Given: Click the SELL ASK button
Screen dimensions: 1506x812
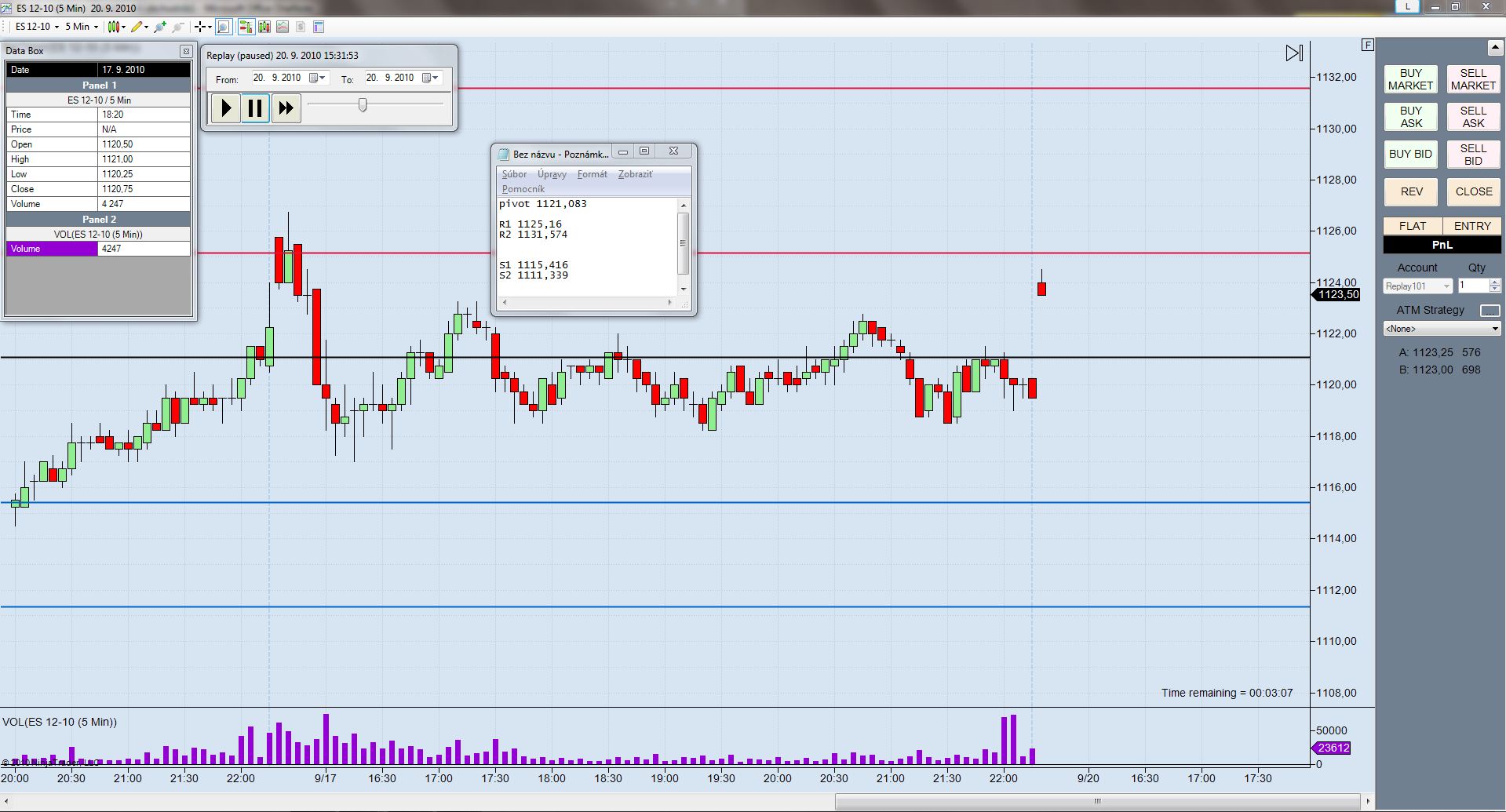Looking at the screenshot, I should pos(1472,117).
